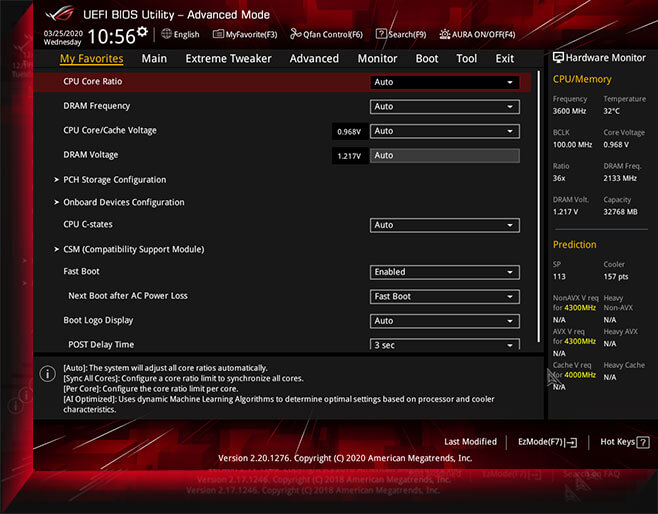Switch to EzMode(F7)
Screen dimensions: 658x514
coord(547,442)
